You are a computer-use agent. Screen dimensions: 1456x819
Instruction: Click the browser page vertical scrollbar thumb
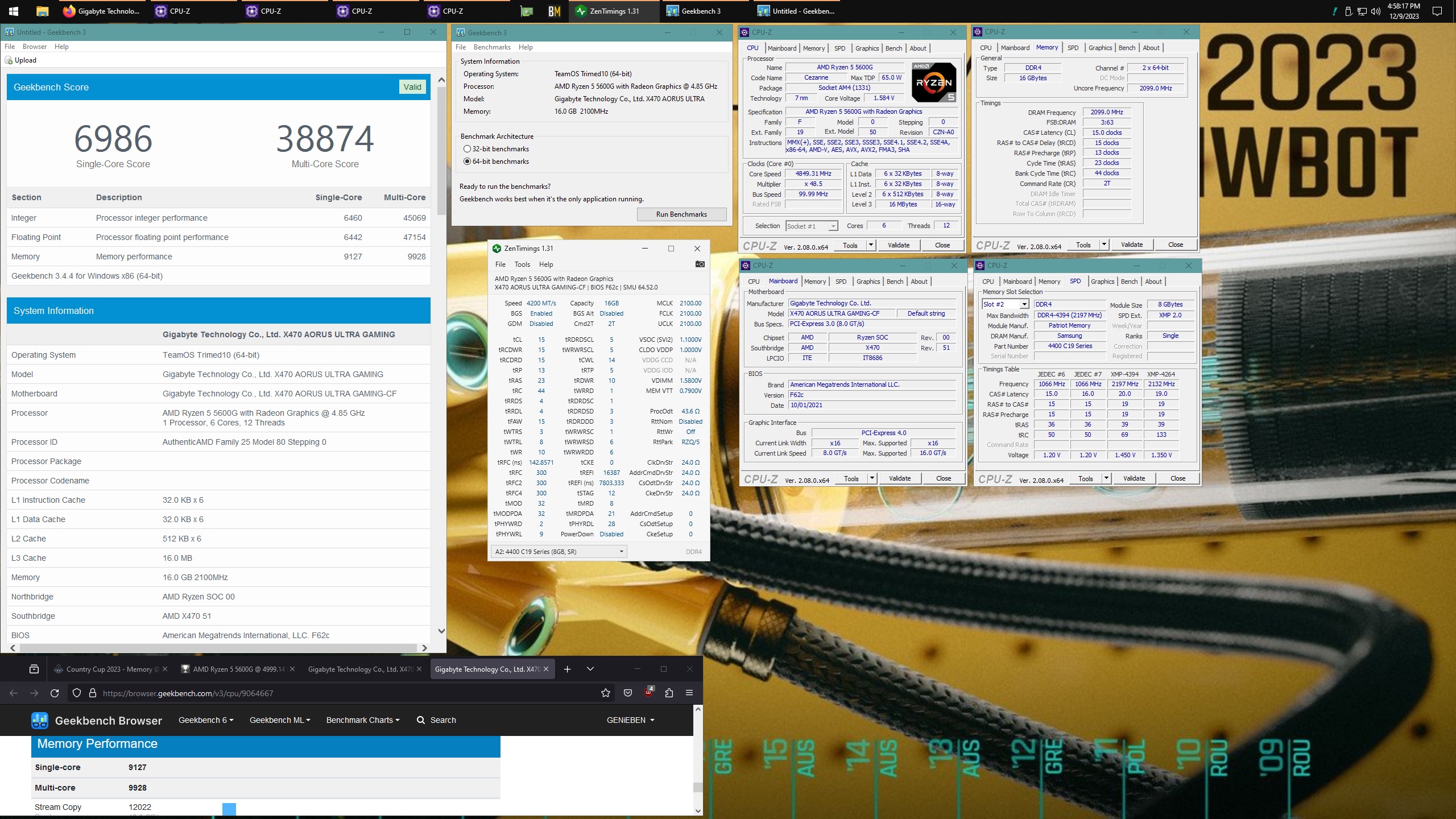pyautogui.click(x=698, y=787)
